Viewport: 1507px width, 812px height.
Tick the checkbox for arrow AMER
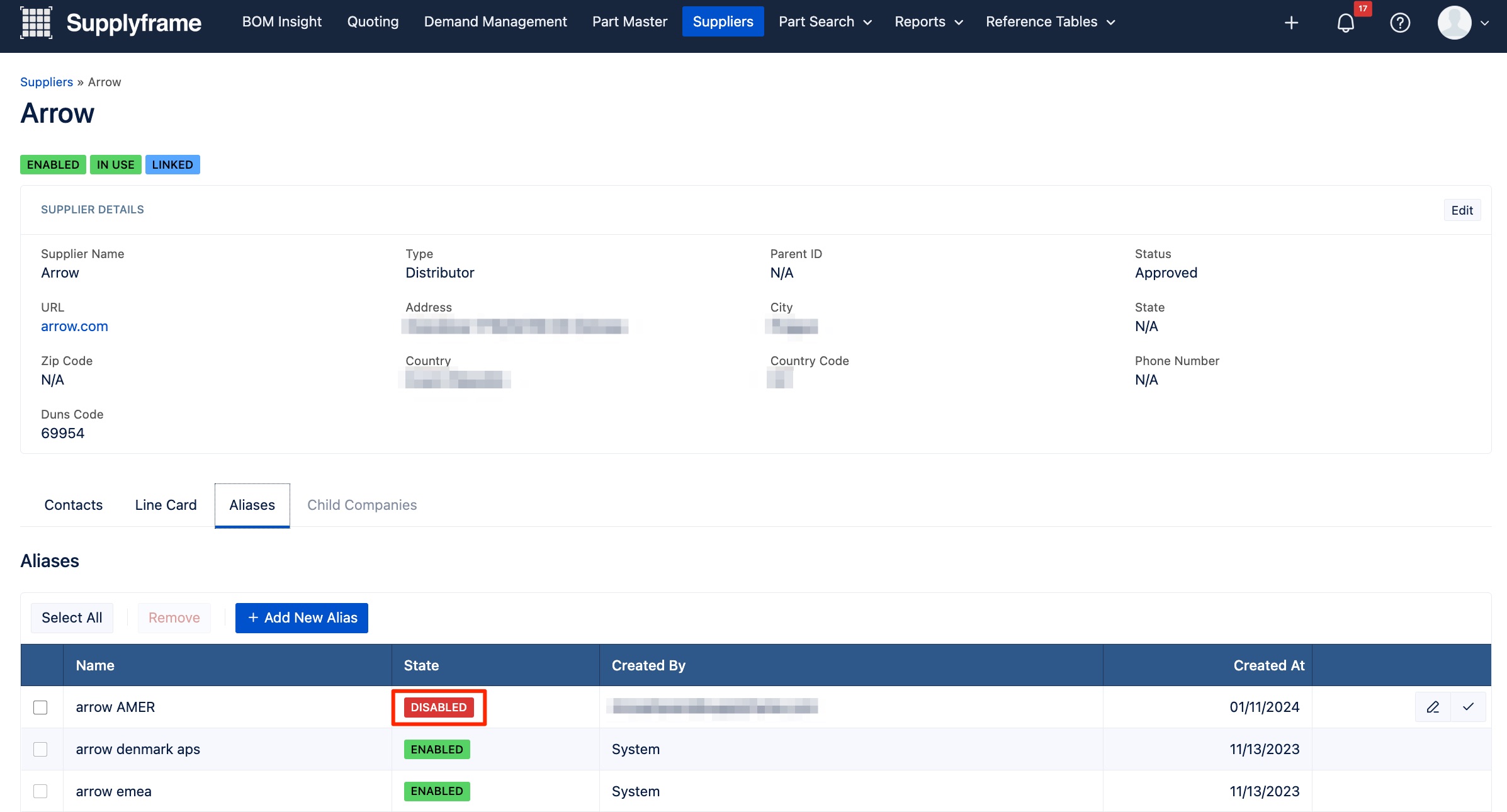40,708
